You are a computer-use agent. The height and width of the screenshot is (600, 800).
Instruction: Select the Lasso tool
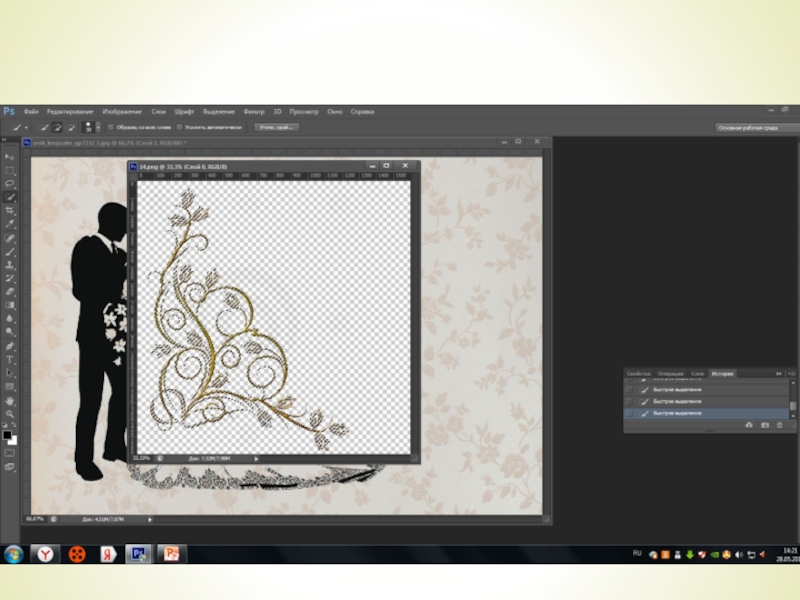[x=10, y=184]
